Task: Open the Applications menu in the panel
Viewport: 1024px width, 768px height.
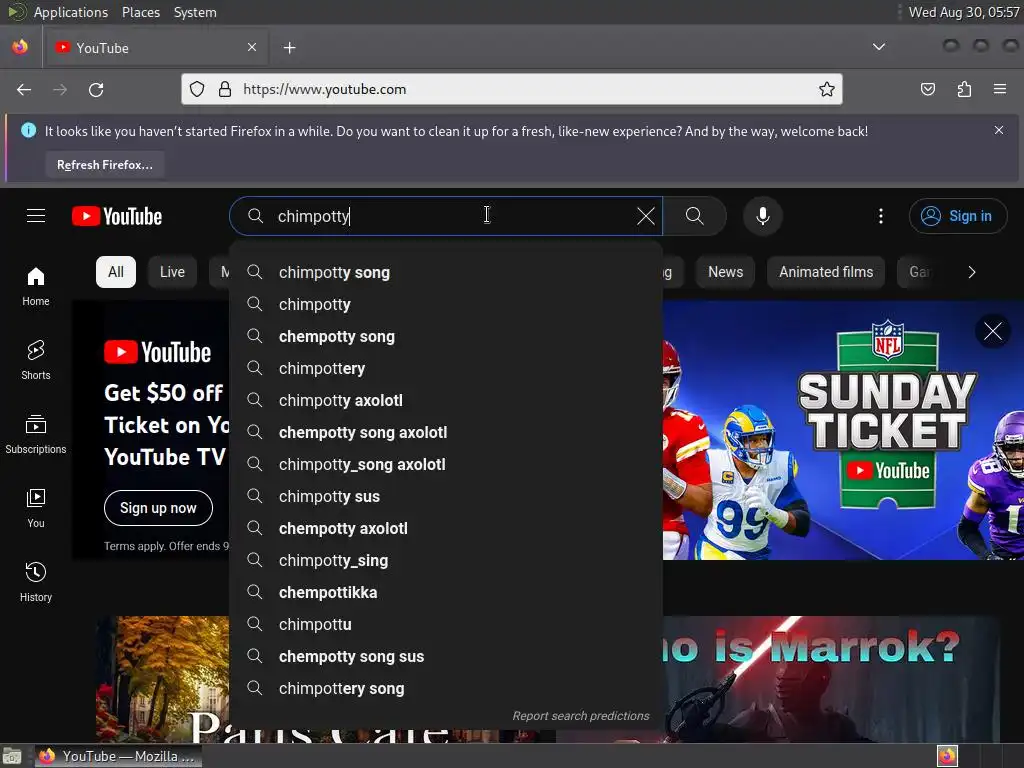Action: 71,12
